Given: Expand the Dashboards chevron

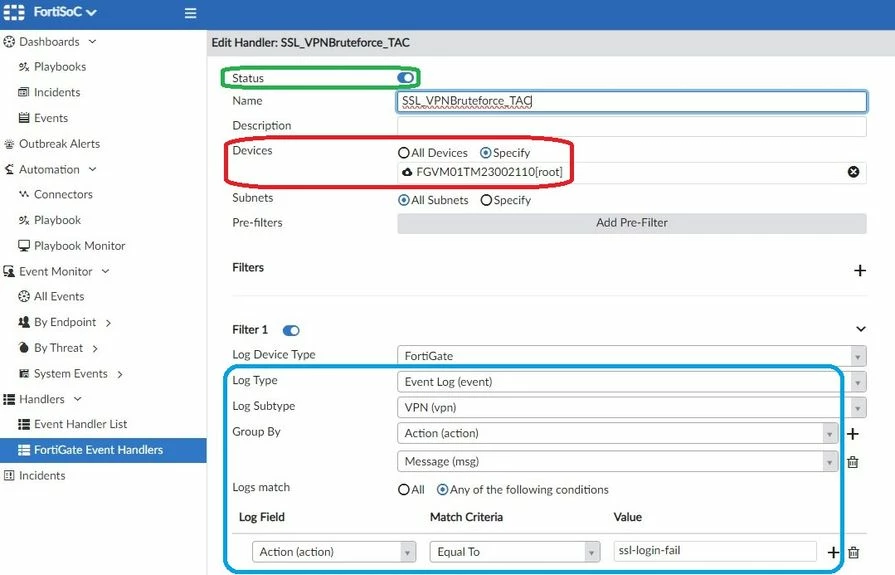Looking at the screenshot, I should 92,42.
